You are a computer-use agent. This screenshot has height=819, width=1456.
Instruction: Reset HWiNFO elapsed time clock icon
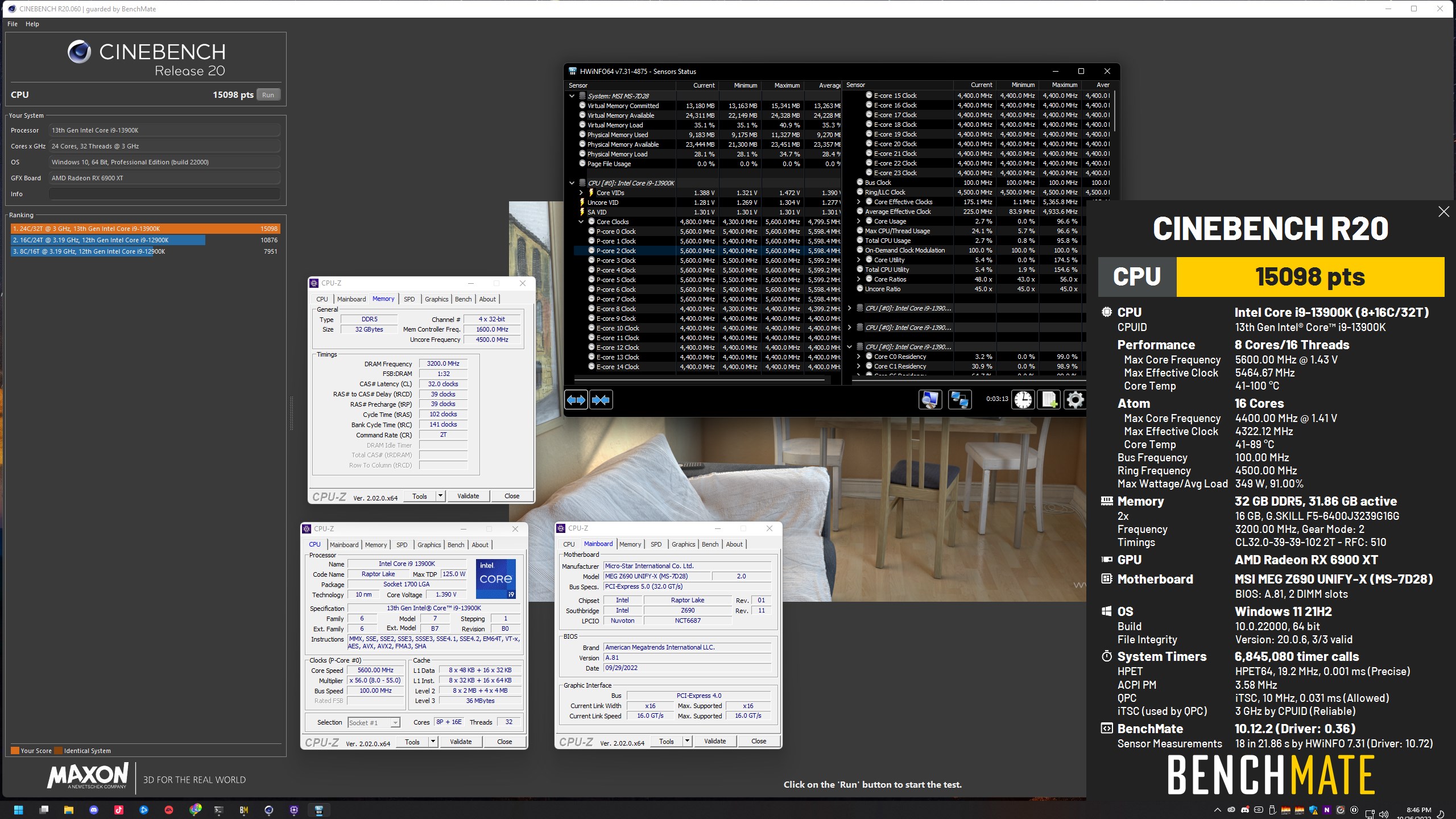[1023, 400]
